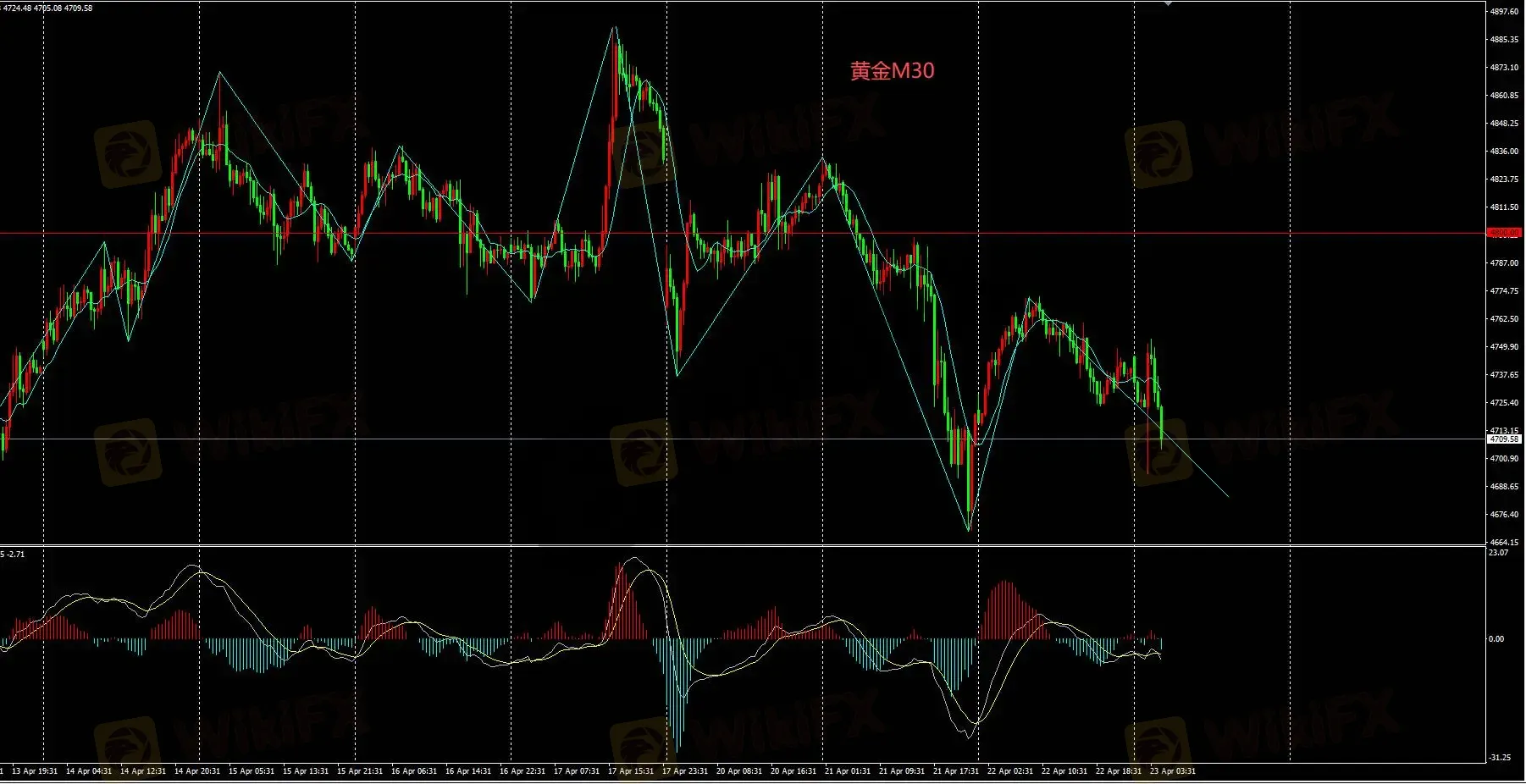Click the 21 Apr 09:31 time label
The height and width of the screenshot is (784, 1526).
click(x=902, y=771)
